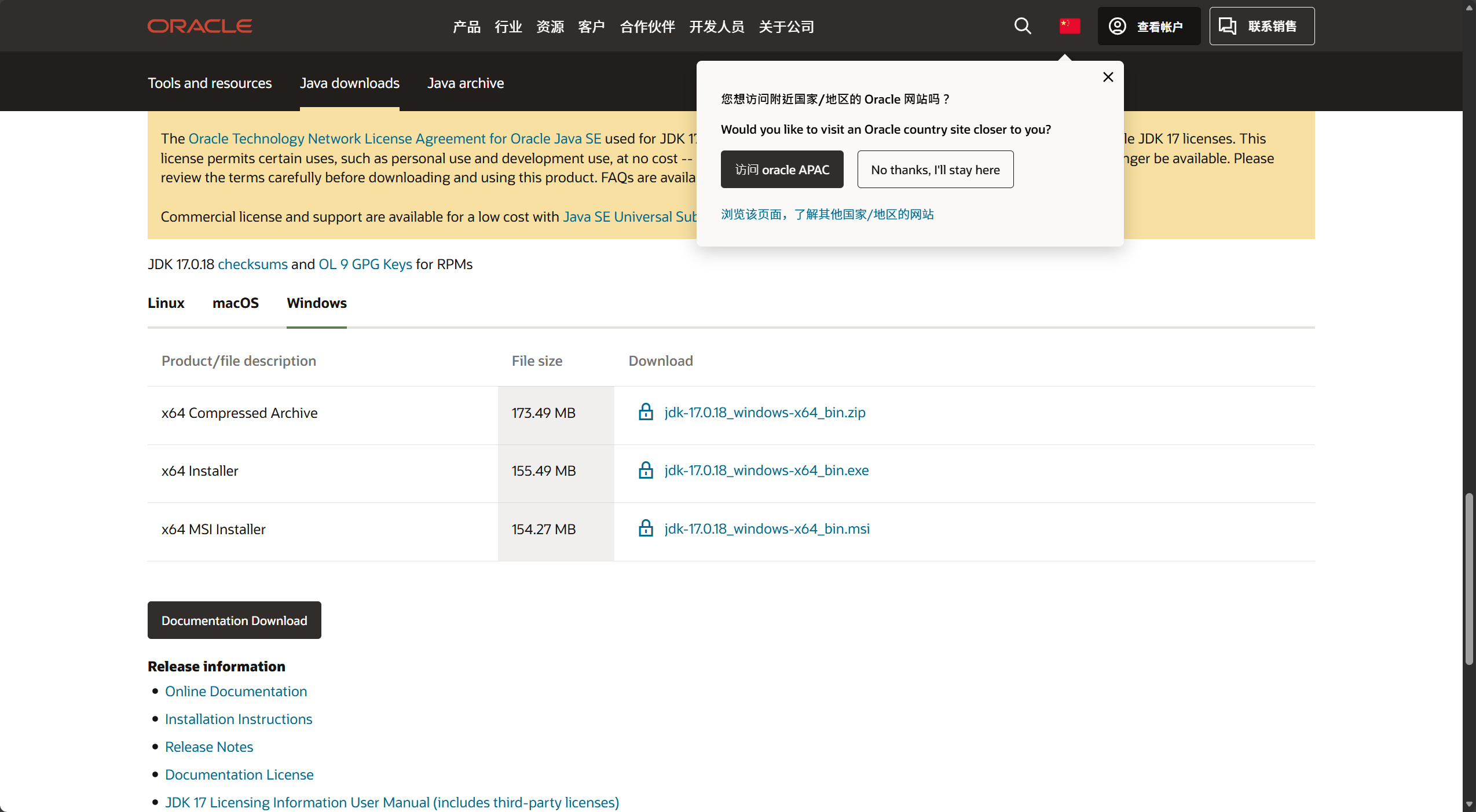Click lock icon beside windows-x64_bin.msi

tap(646, 528)
